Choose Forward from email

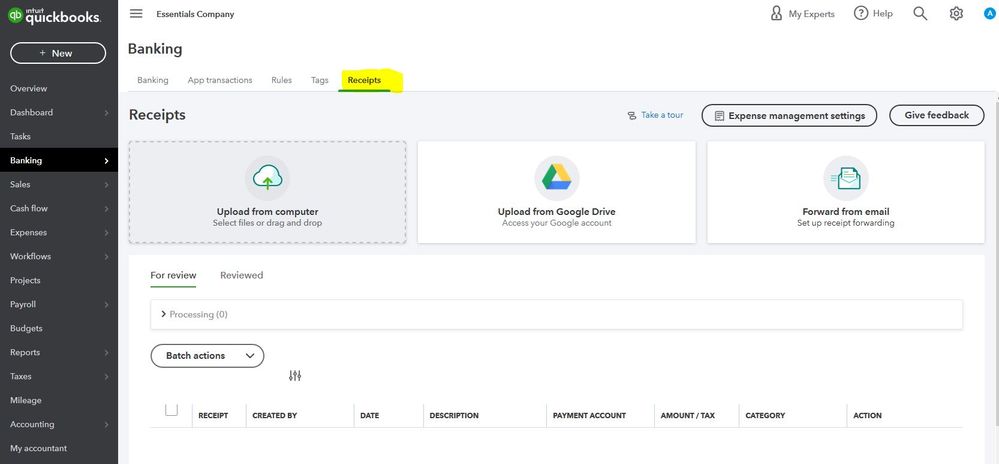coord(845,192)
